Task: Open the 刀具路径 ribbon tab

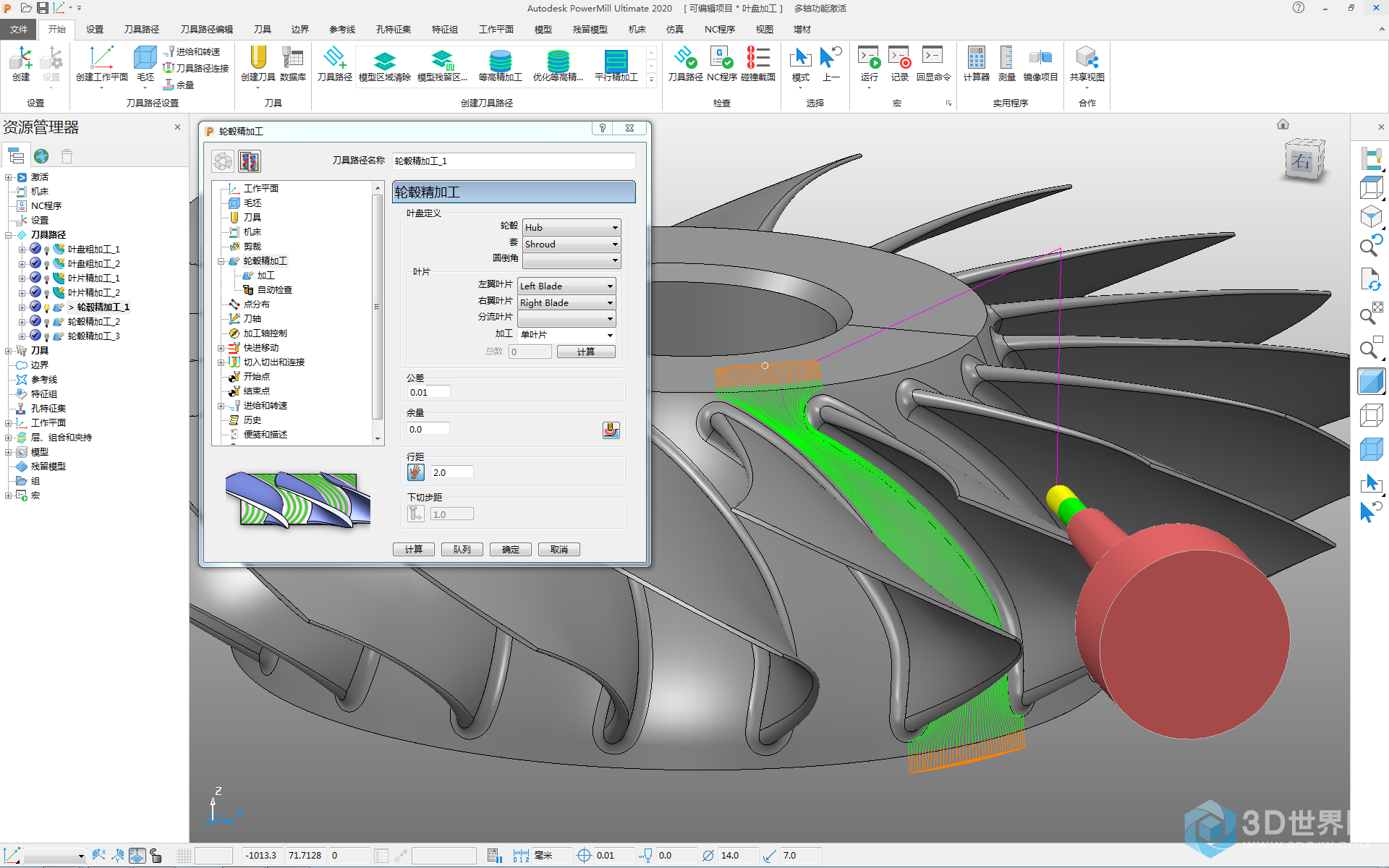Action: pos(141,29)
